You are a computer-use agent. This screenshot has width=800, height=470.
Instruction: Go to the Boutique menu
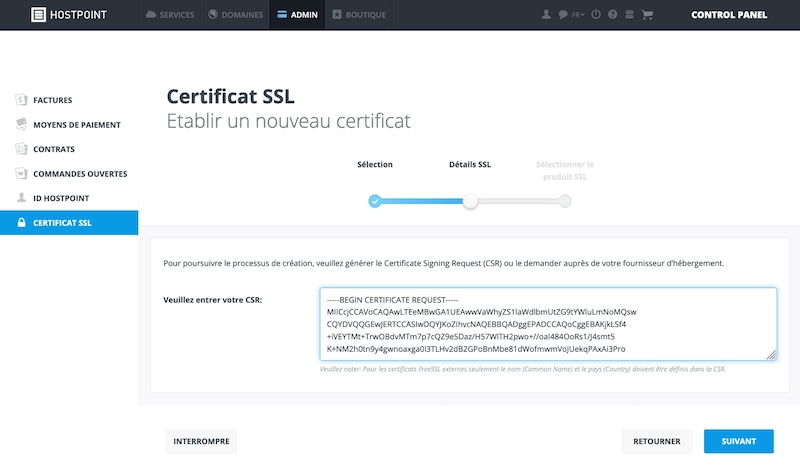point(359,15)
